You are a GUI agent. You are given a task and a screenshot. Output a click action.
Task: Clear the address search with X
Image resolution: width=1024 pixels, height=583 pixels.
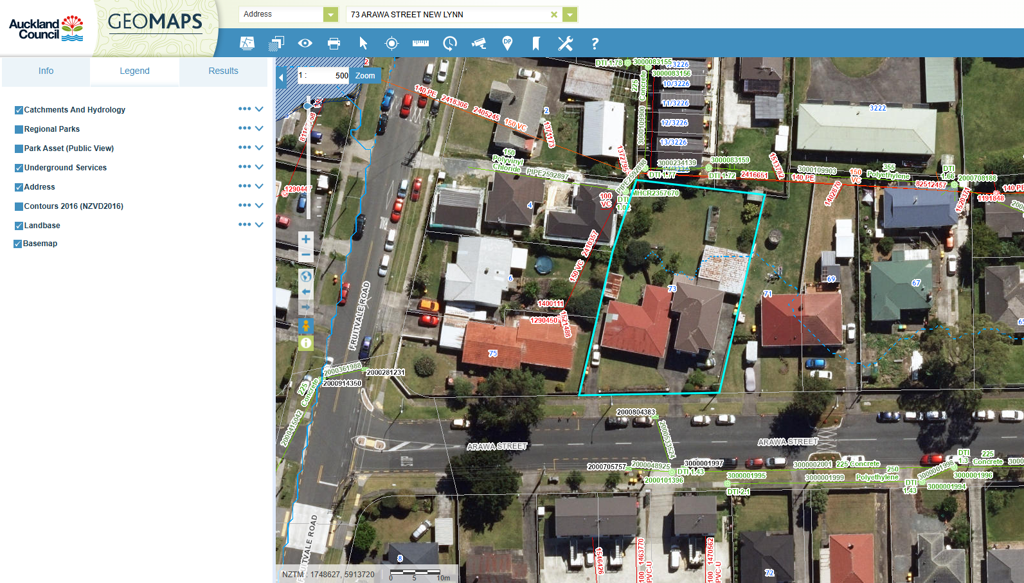point(554,15)
